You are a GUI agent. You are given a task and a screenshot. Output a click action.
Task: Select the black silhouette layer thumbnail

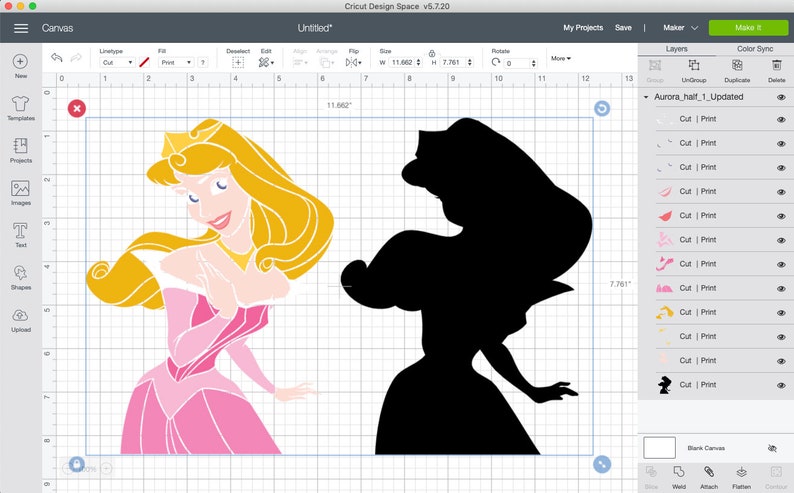[x=664, y=385]
